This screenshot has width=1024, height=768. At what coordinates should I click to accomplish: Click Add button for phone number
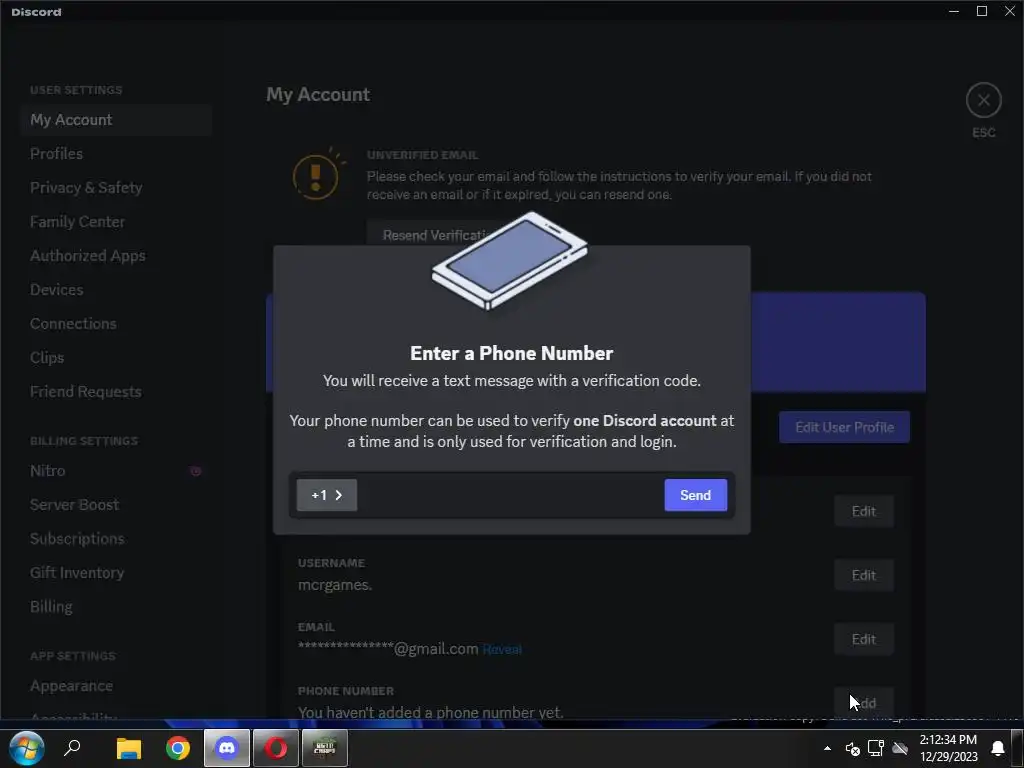pyautogui.click(x=863, y=703)
